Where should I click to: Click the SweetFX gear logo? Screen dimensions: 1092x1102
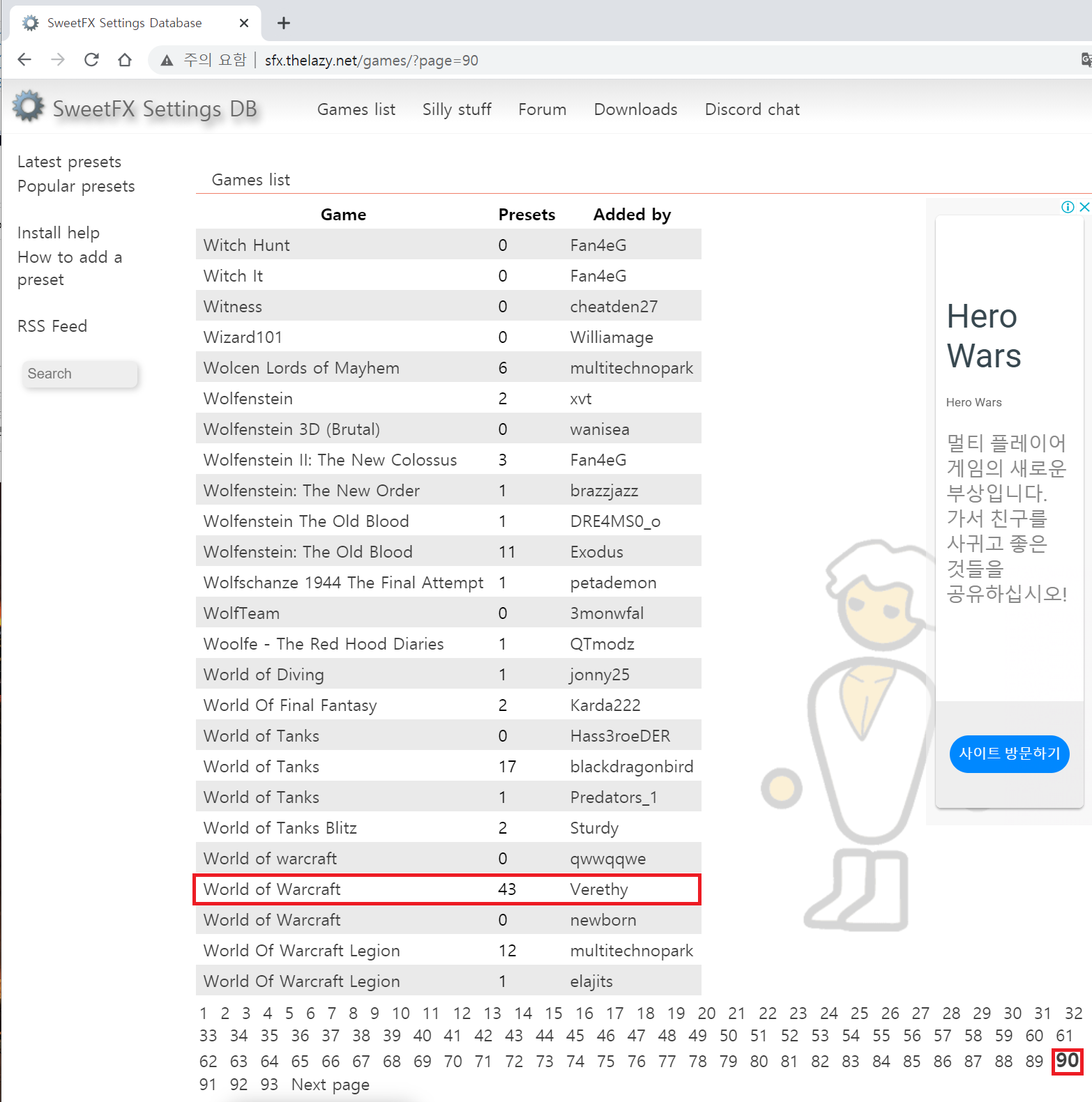[29, 107]
